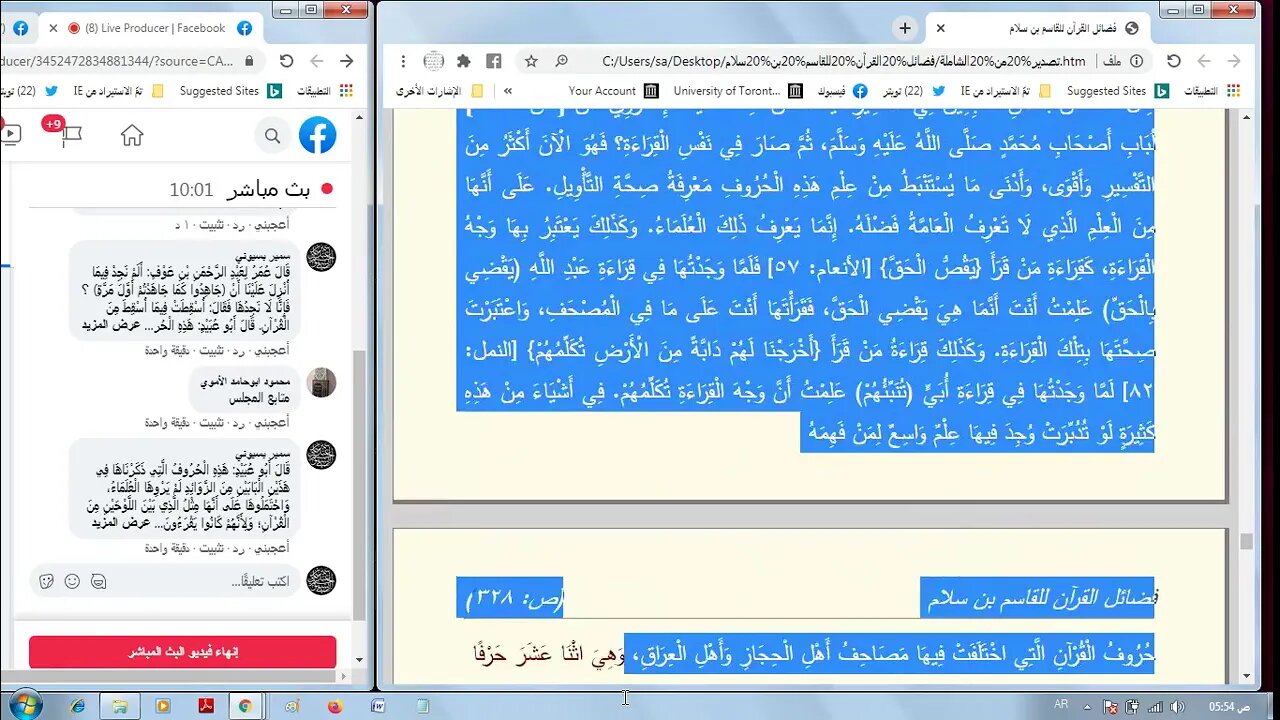The image size is (1280, 720).
Task: Show hidden system tray icons
Action: tap(1088, 706)
